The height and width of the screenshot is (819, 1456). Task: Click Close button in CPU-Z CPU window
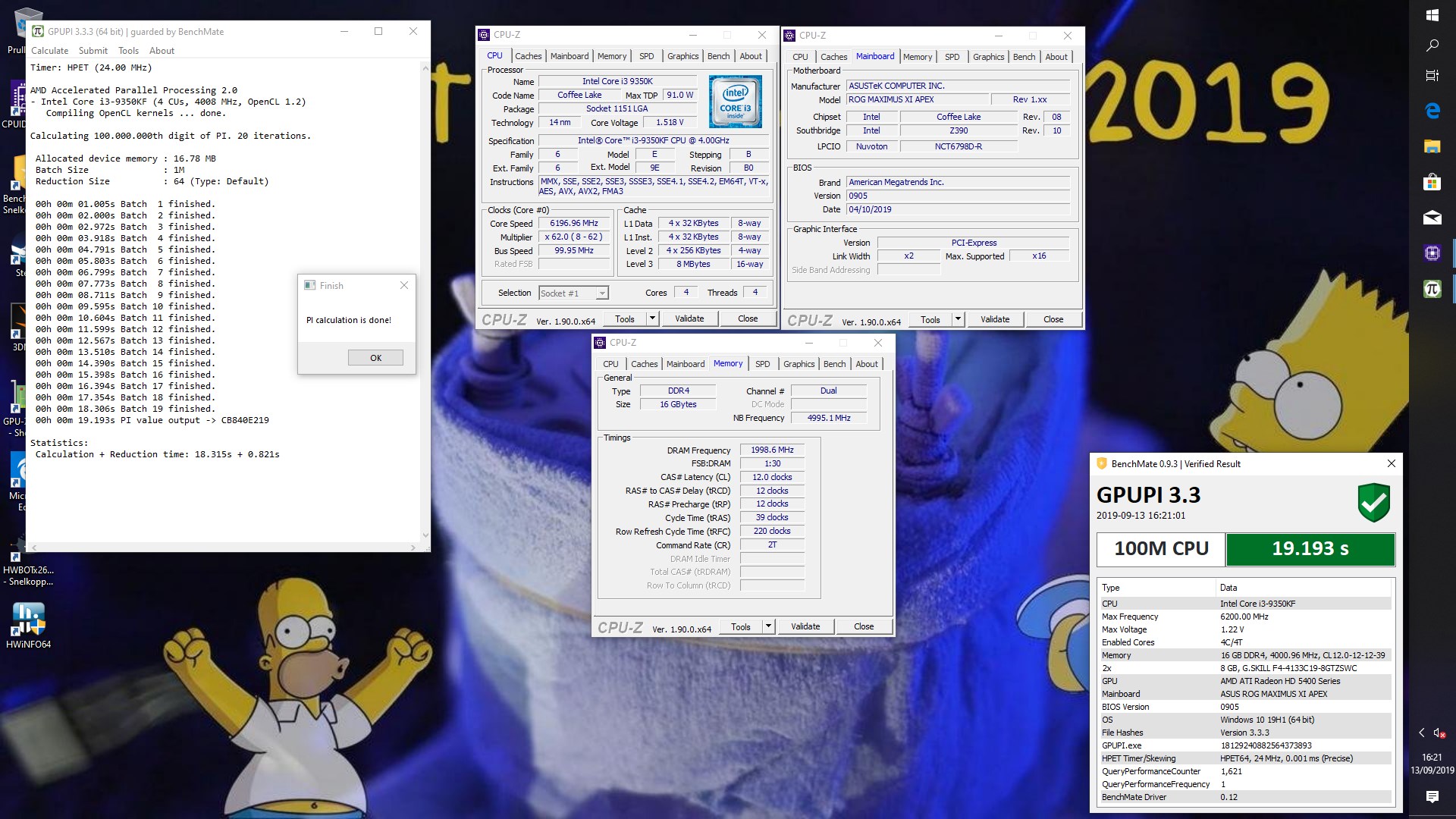(x=747, y=318)
